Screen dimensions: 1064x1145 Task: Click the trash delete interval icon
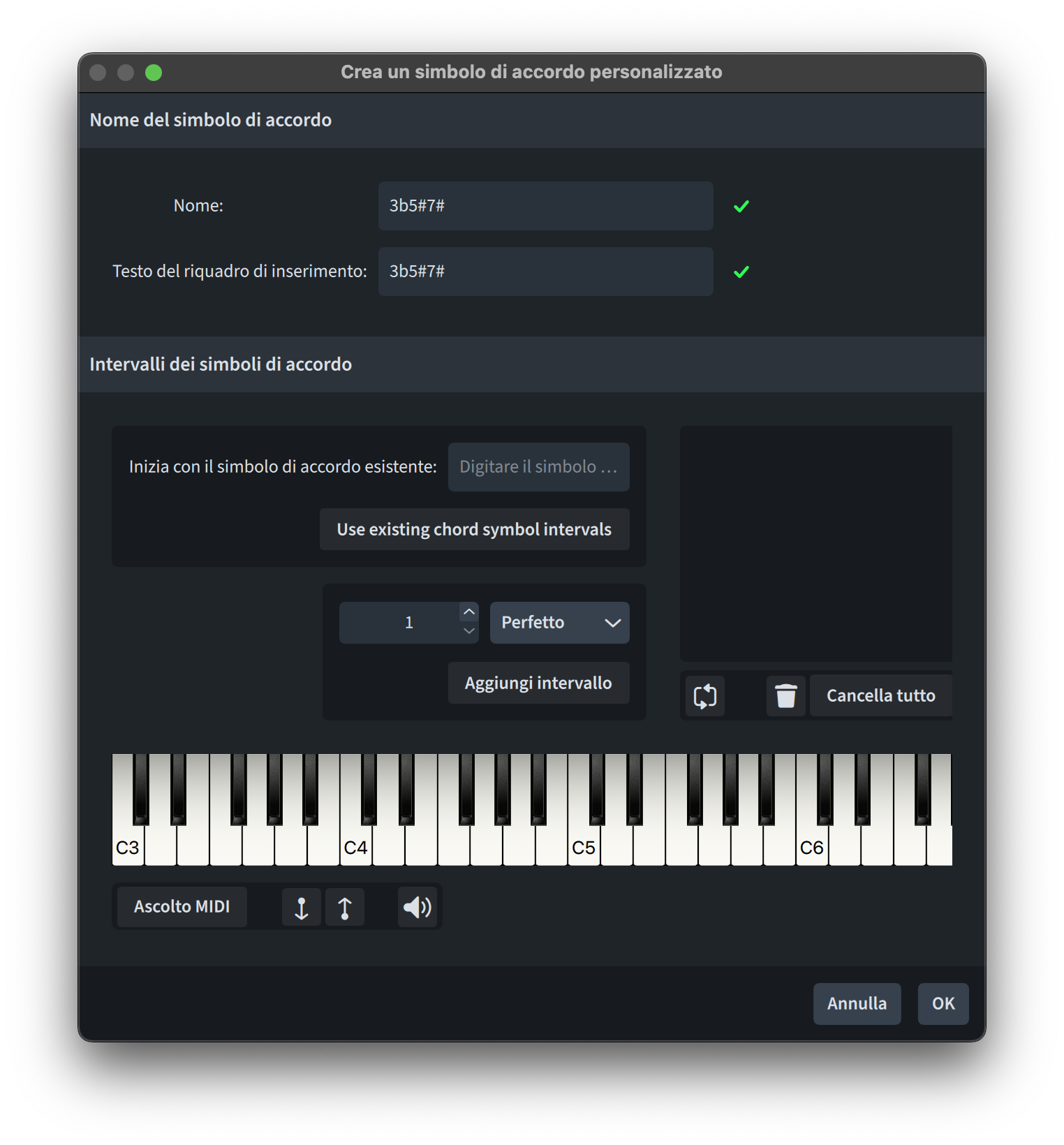click(785, 696)
